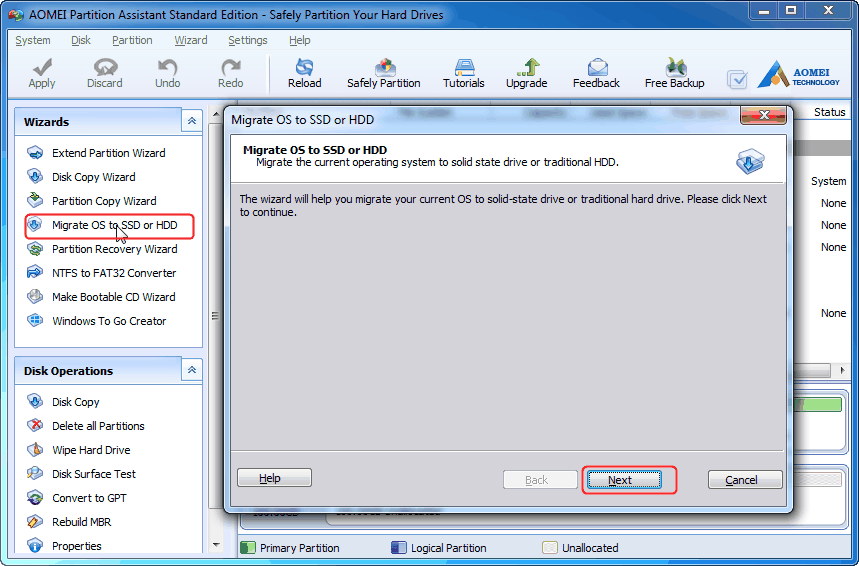The height and width of the screenshot is (566, 859).
Task: Click the Discard toolbar icon
Action: pyautogui.click(x=105, y=67)
